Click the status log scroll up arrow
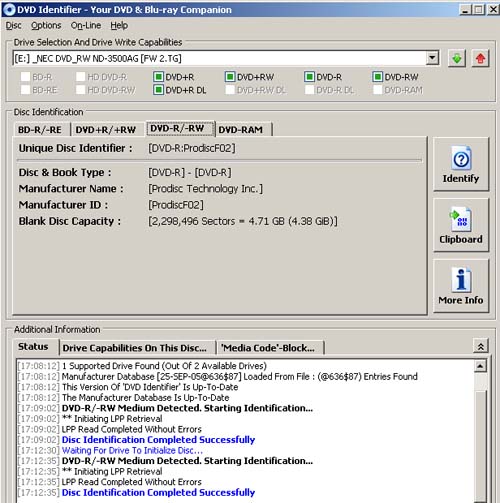This screenshot has width=500, height=503. (x=480, y=366)
